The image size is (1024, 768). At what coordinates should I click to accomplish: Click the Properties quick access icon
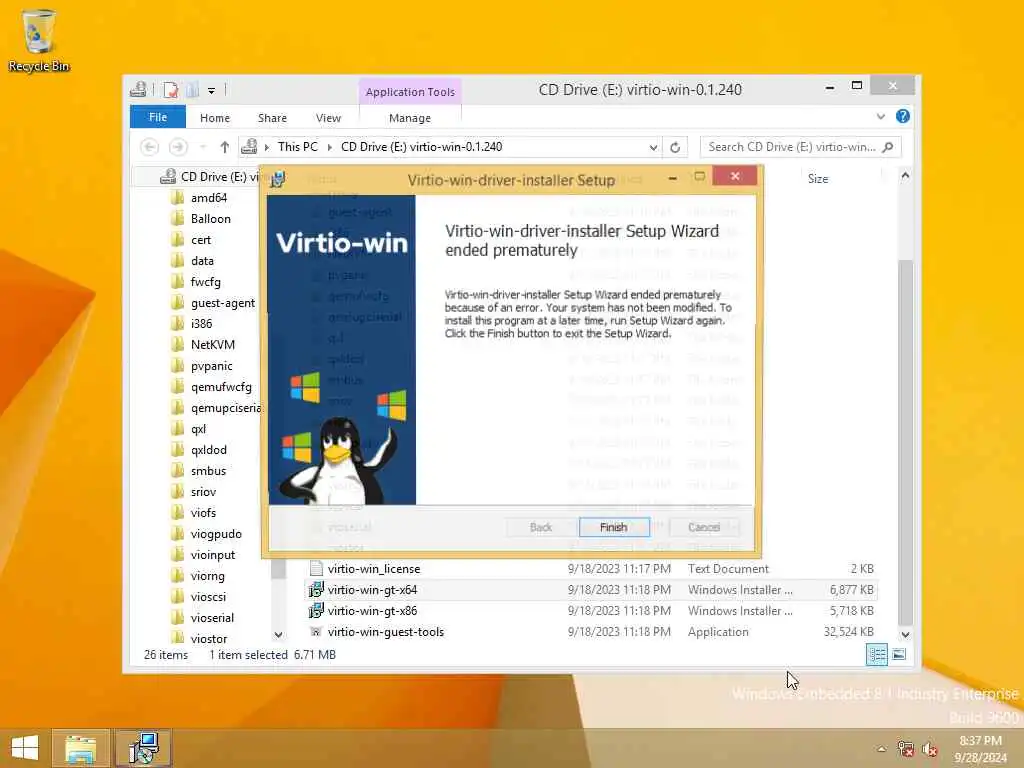[x=170, y=89]
